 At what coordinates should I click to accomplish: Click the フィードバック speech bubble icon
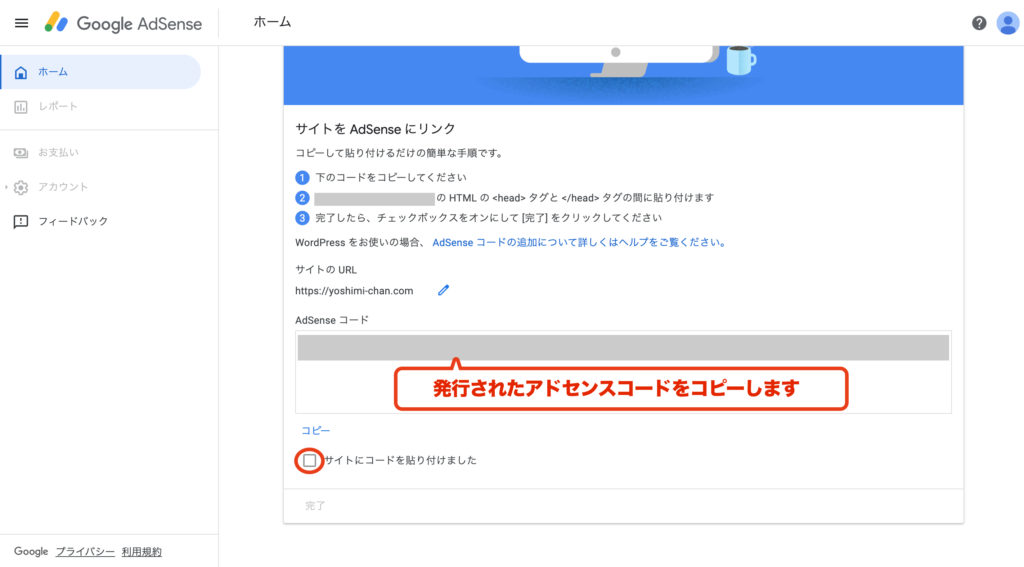[x=21, y=221]
